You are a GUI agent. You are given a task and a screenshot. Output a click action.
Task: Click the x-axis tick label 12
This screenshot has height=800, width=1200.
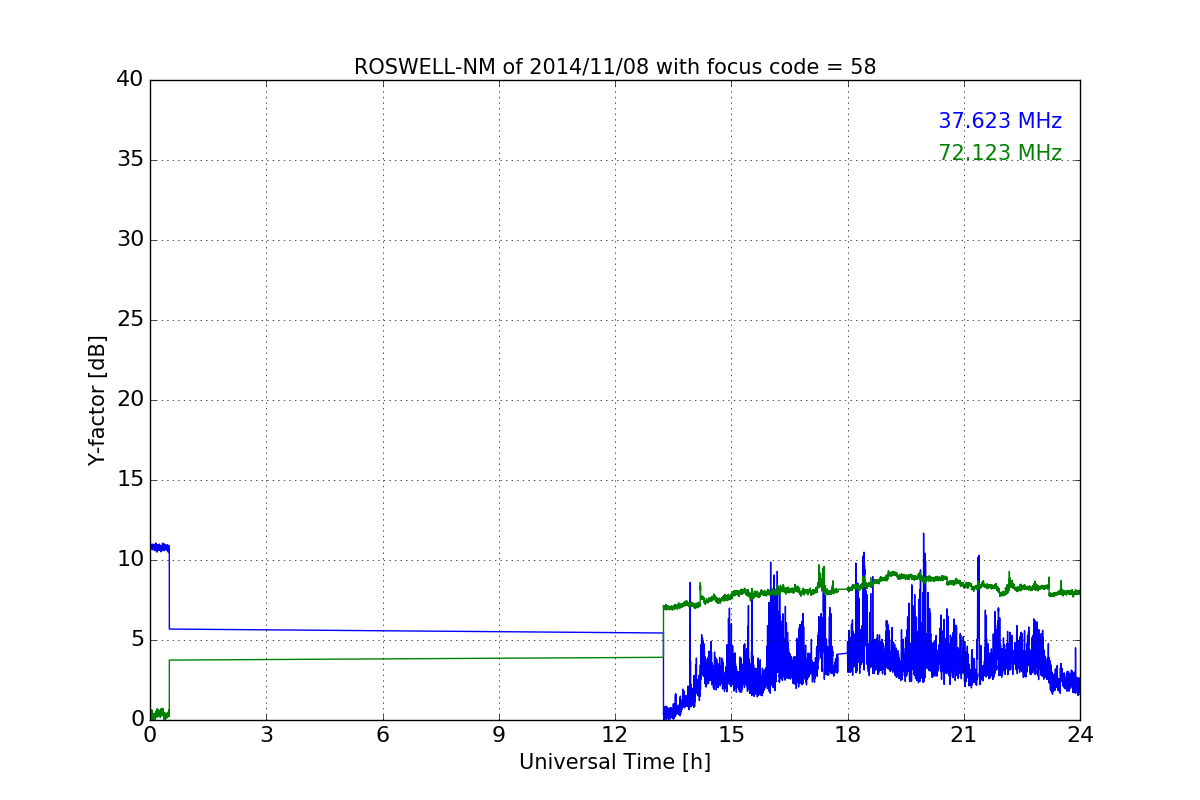coord(615,735)
